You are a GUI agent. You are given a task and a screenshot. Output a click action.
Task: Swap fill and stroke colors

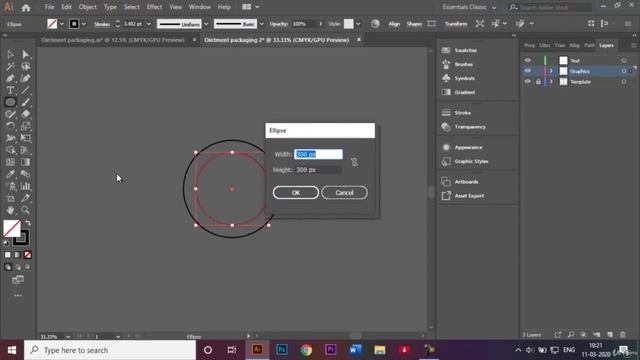pyautogui.click(x=28, y=223)
